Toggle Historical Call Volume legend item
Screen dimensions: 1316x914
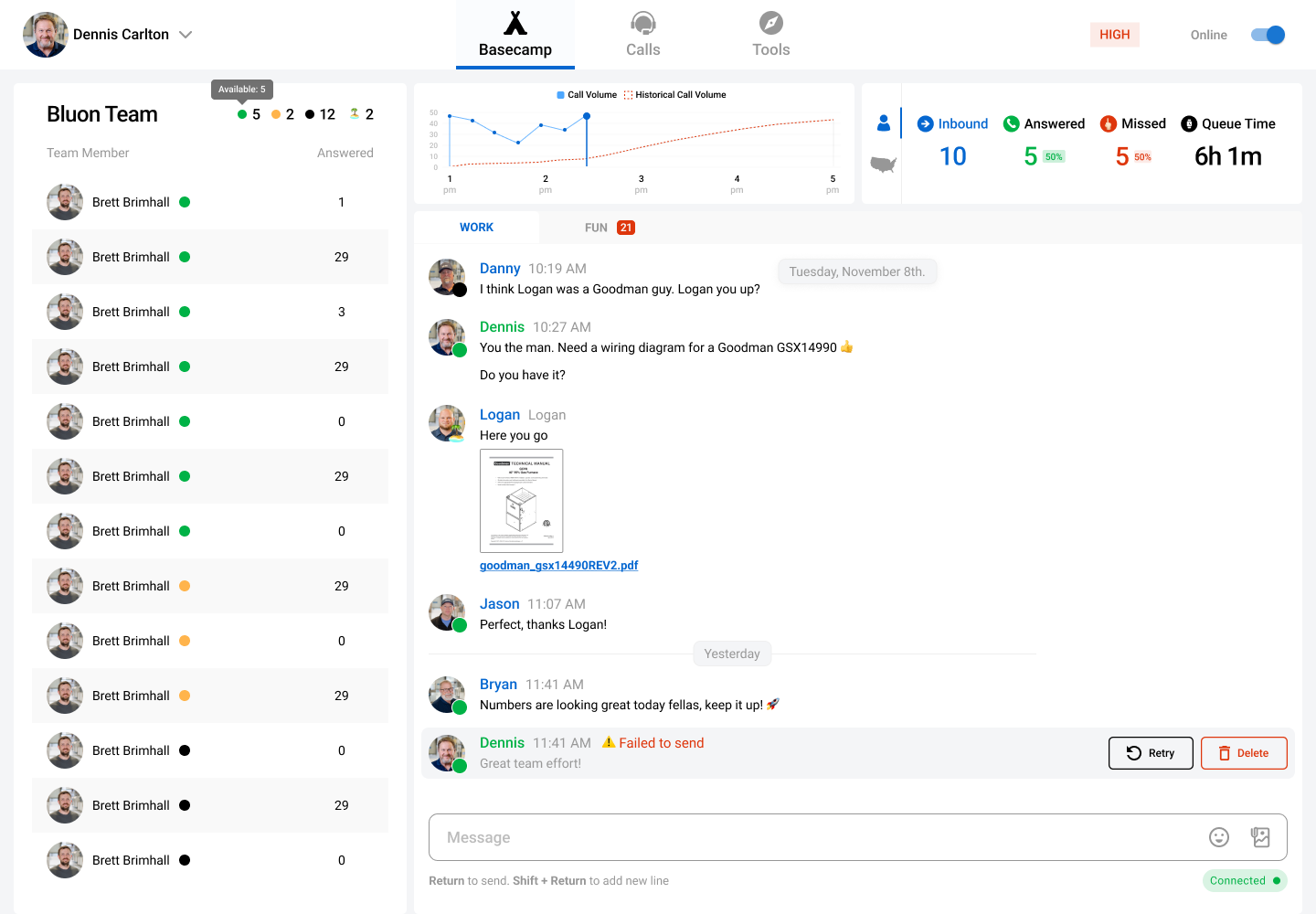(x=675, y=95)
